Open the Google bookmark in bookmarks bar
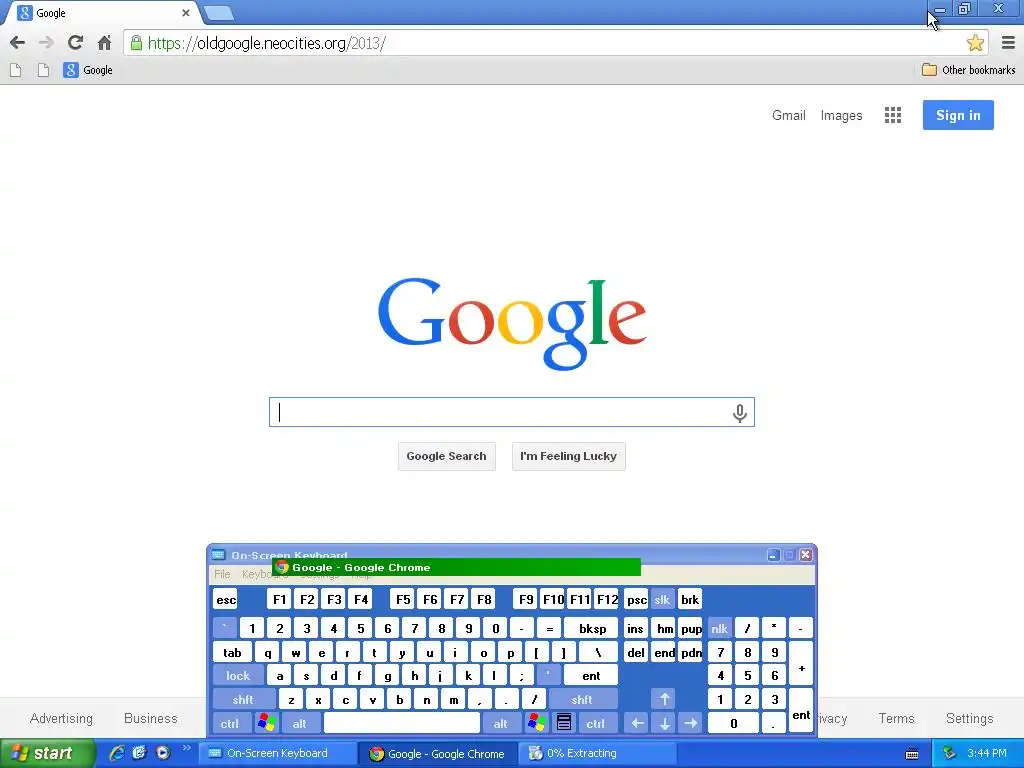Viewport: 1024px width, 768px height. point(88,70)
